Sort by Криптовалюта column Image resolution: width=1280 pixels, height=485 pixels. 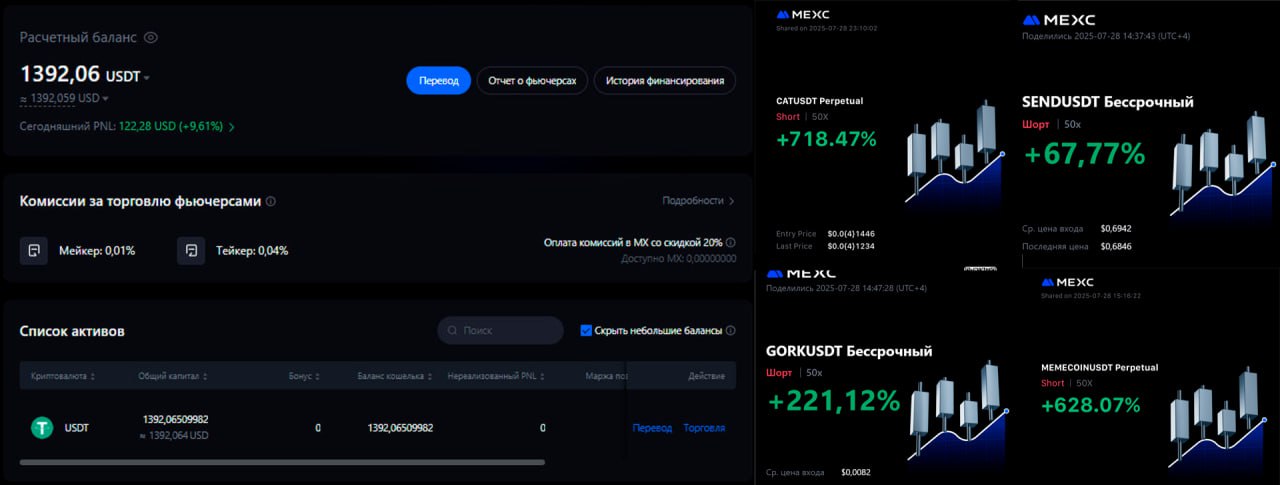(x=64, y=376)
